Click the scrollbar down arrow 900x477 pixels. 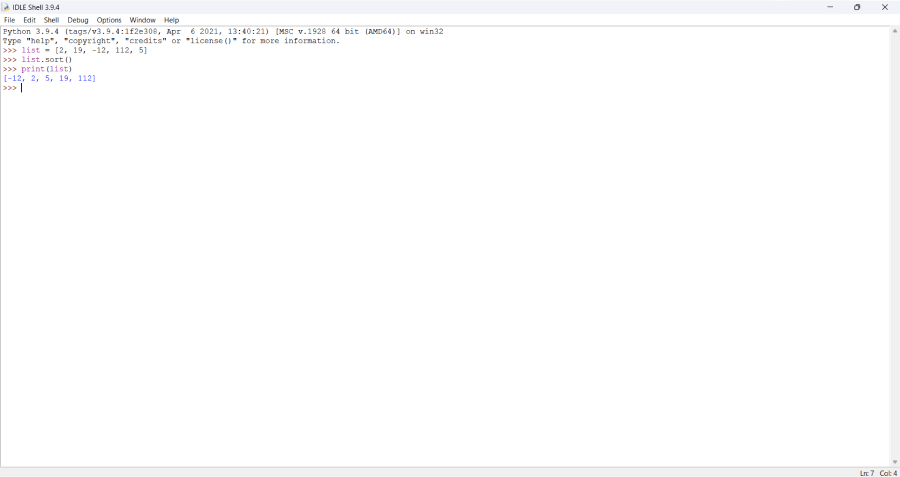(x=895, y=462)
